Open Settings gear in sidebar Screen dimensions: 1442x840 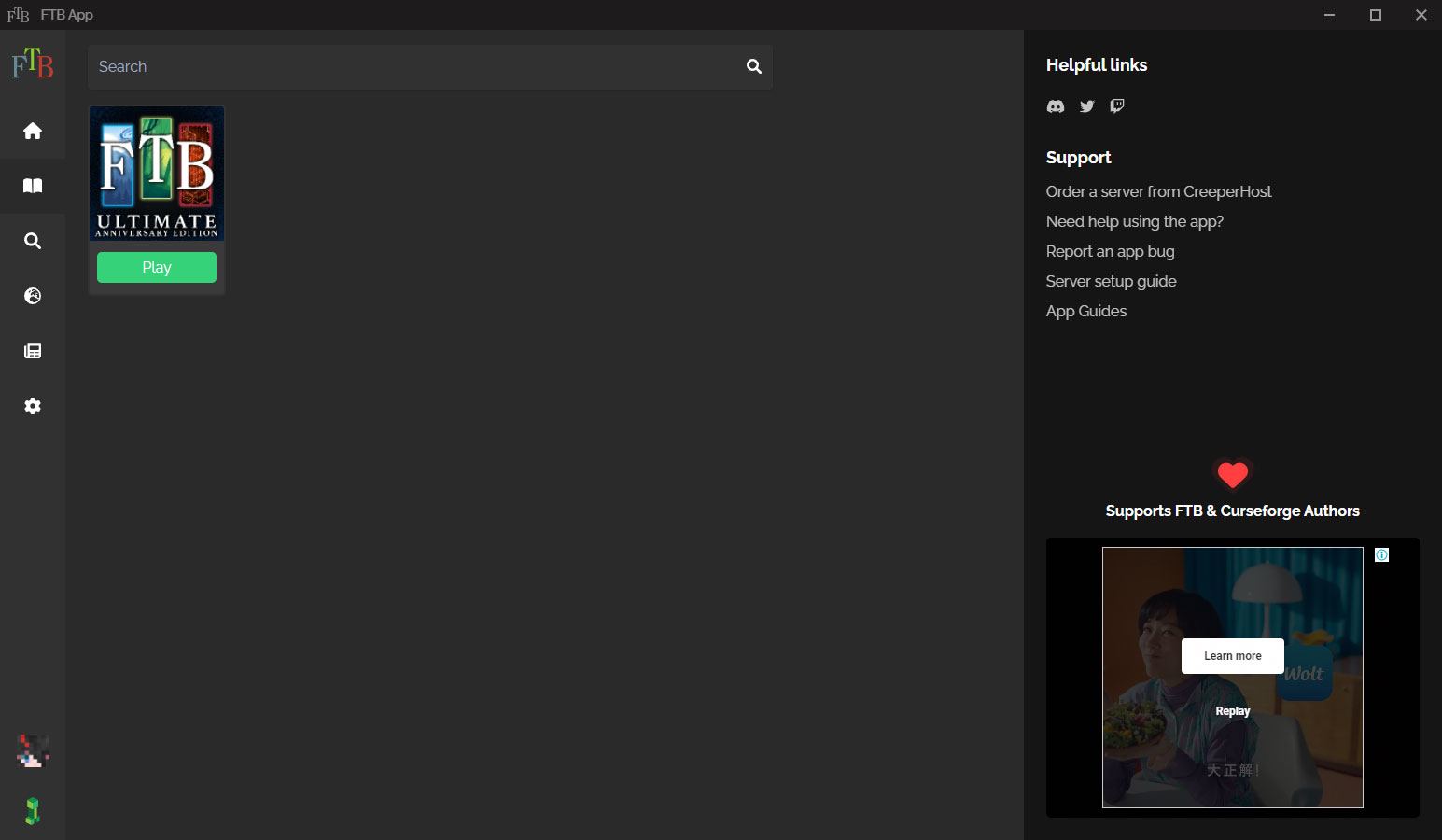point(33,406)
